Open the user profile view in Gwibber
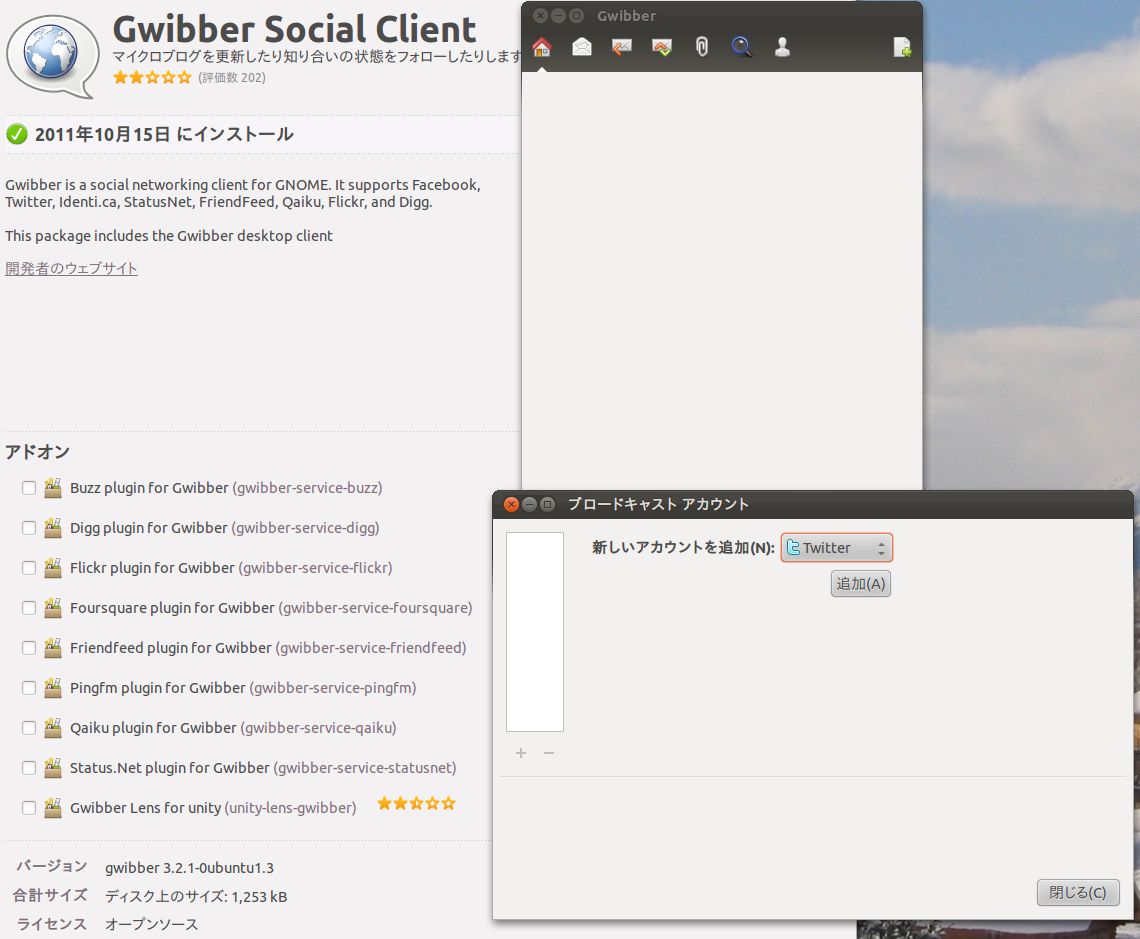Image resolution: width=1140 pixels, height=939 pixels. [782, 47]
